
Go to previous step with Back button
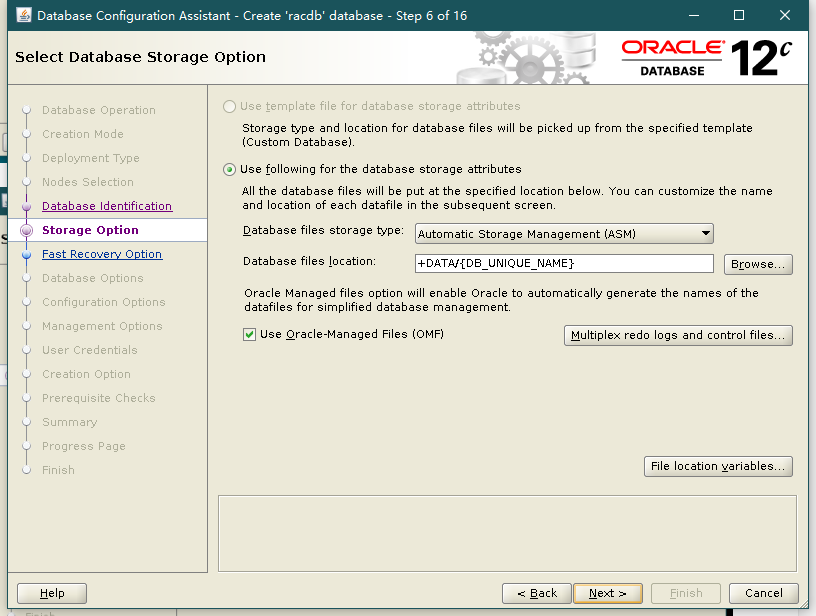point(537,593)
